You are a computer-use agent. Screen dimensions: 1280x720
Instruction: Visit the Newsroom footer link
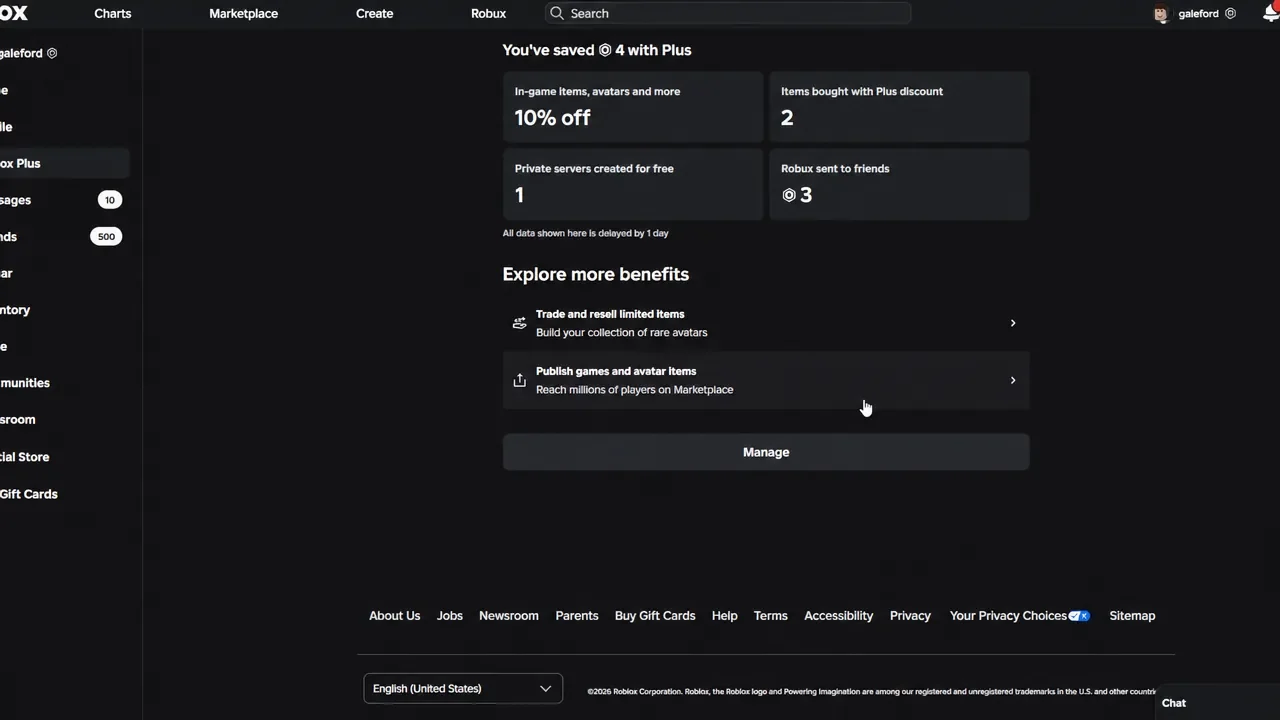509,616
